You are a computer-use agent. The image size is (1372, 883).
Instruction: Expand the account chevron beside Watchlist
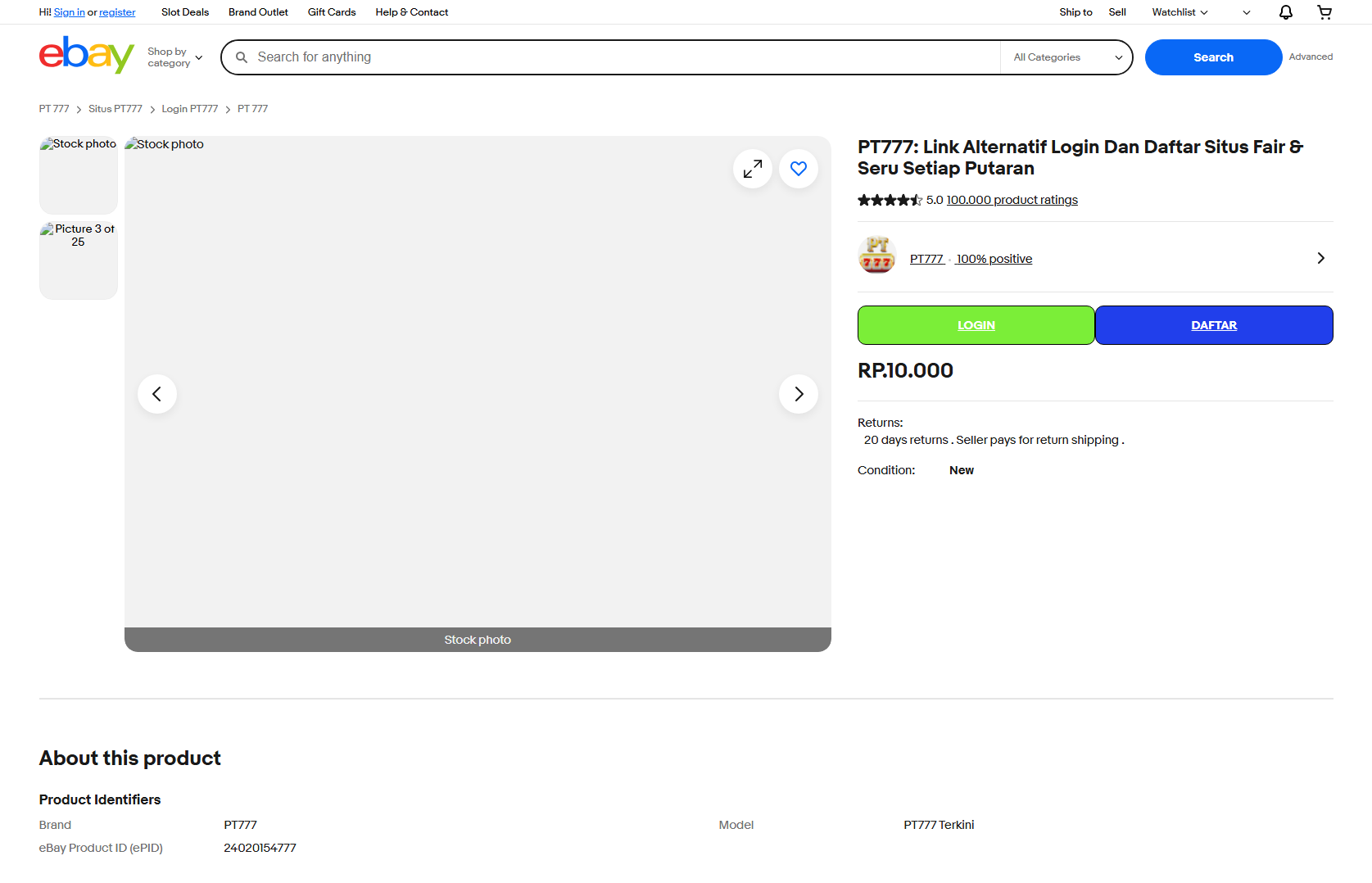point(1247,12)
